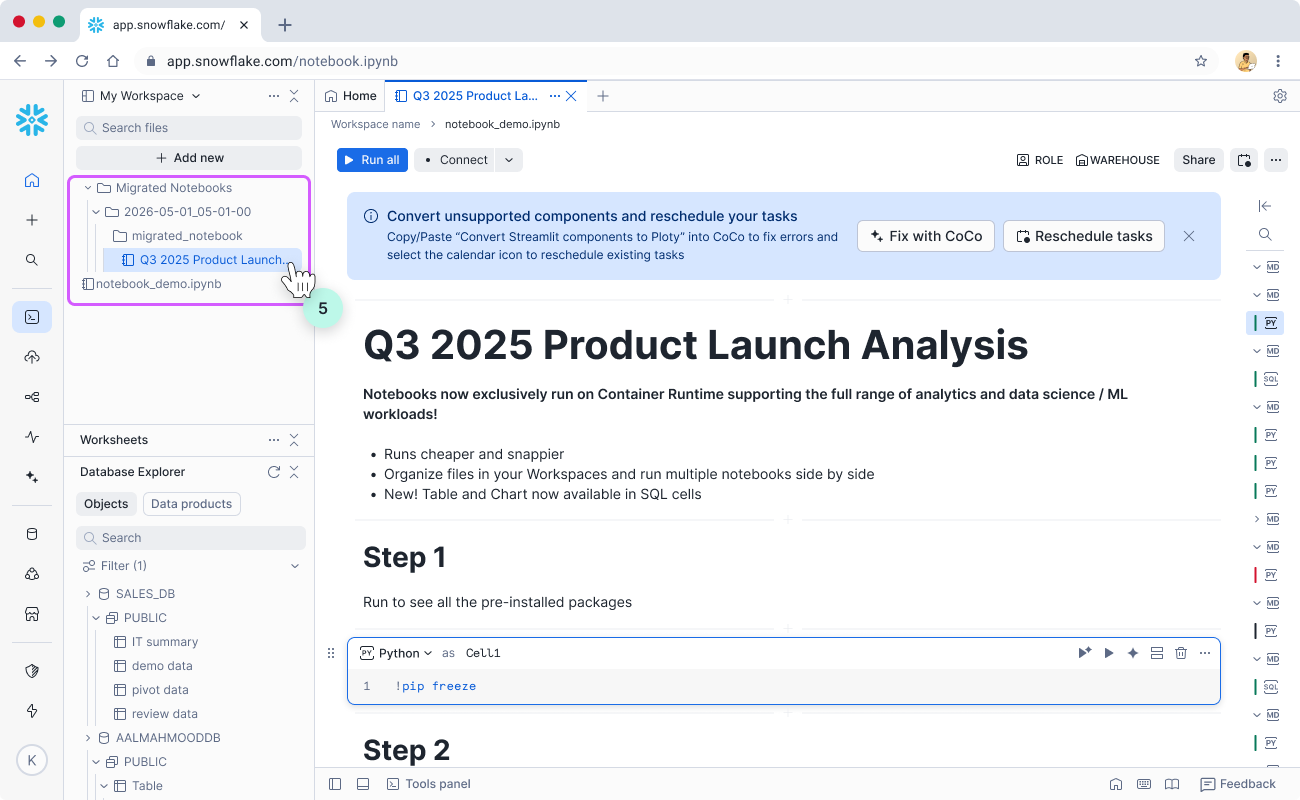
Task: Toggle Cell1 split layout view
Action: pyautogui.click(x=1157, y=653)
